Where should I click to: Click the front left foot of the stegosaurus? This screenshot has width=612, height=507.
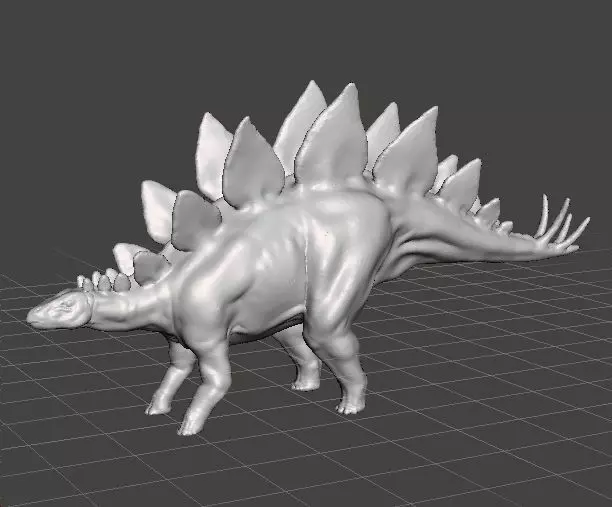[190, 425]
